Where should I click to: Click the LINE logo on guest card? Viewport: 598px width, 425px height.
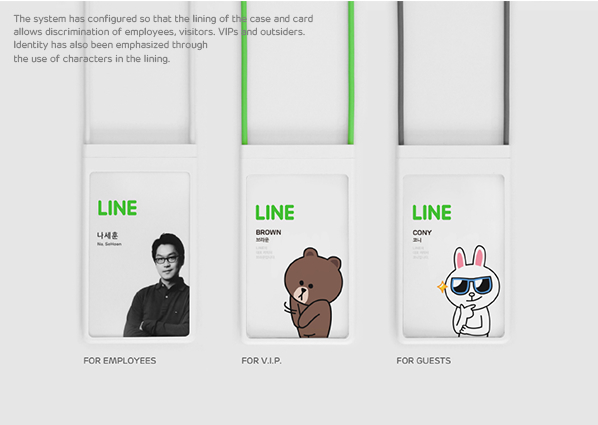(x=432, y=212)
